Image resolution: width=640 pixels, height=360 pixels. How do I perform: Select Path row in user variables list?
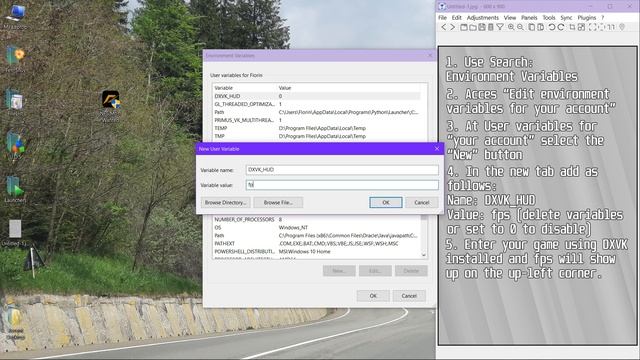coord(317,112)
